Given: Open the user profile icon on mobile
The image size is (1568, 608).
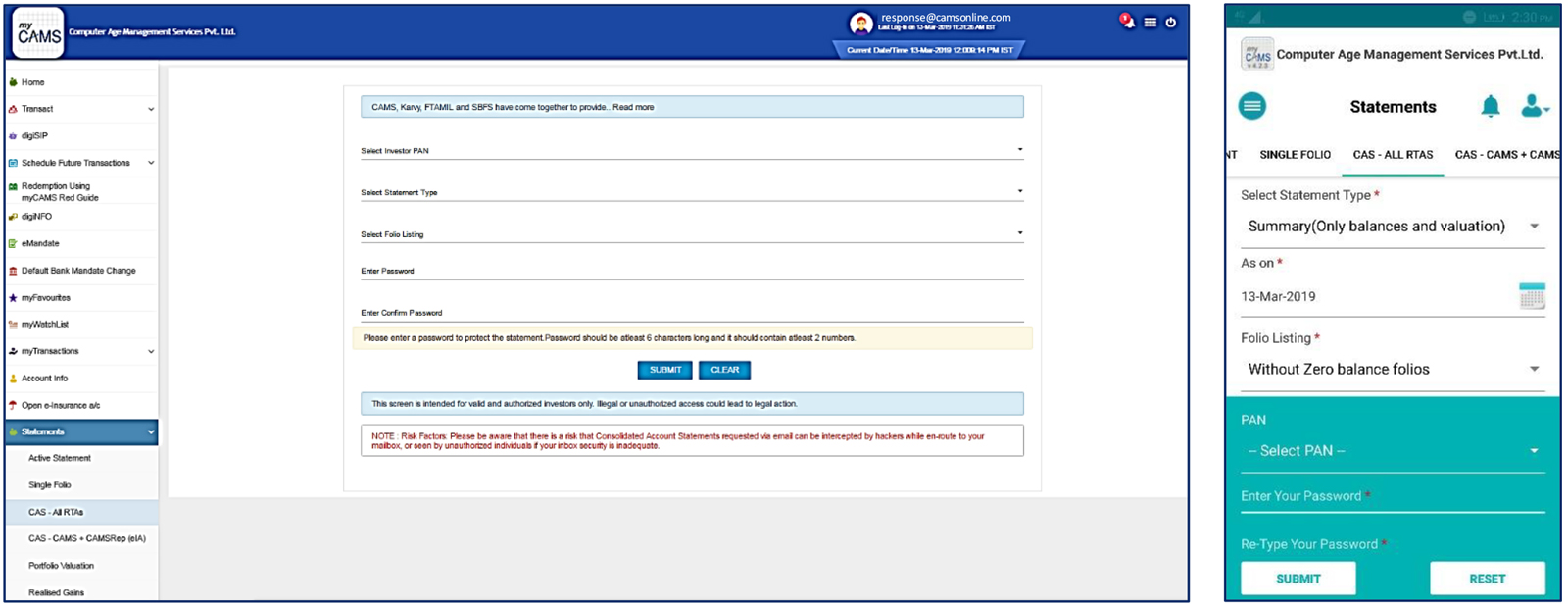Looking at the screenshot, I should click(x=1533, y=107).
